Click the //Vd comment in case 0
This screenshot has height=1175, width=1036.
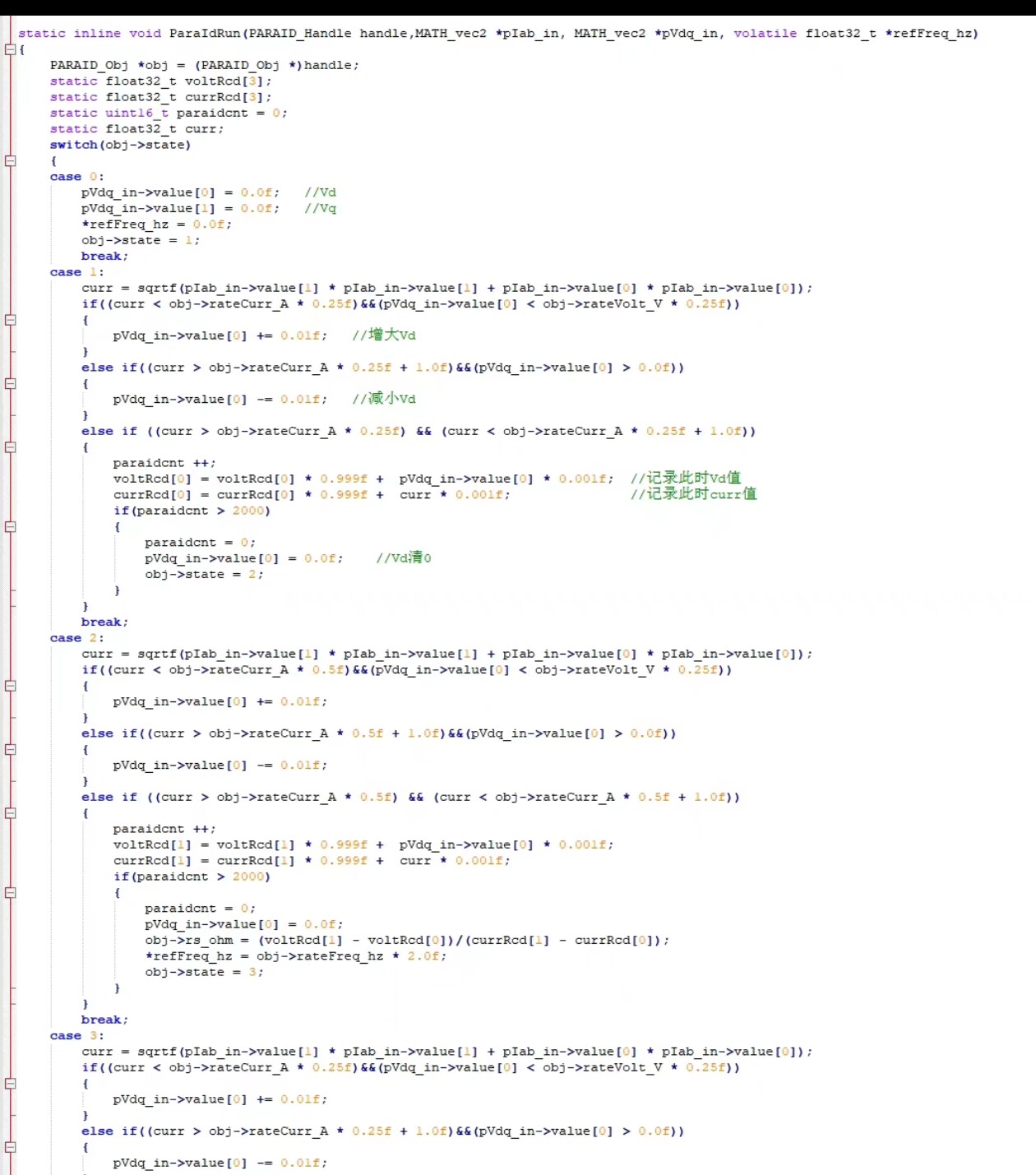pos(320,192)
